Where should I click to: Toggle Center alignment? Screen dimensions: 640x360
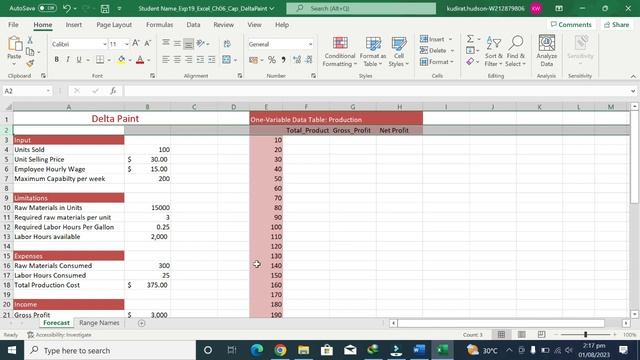pos(177,60)
